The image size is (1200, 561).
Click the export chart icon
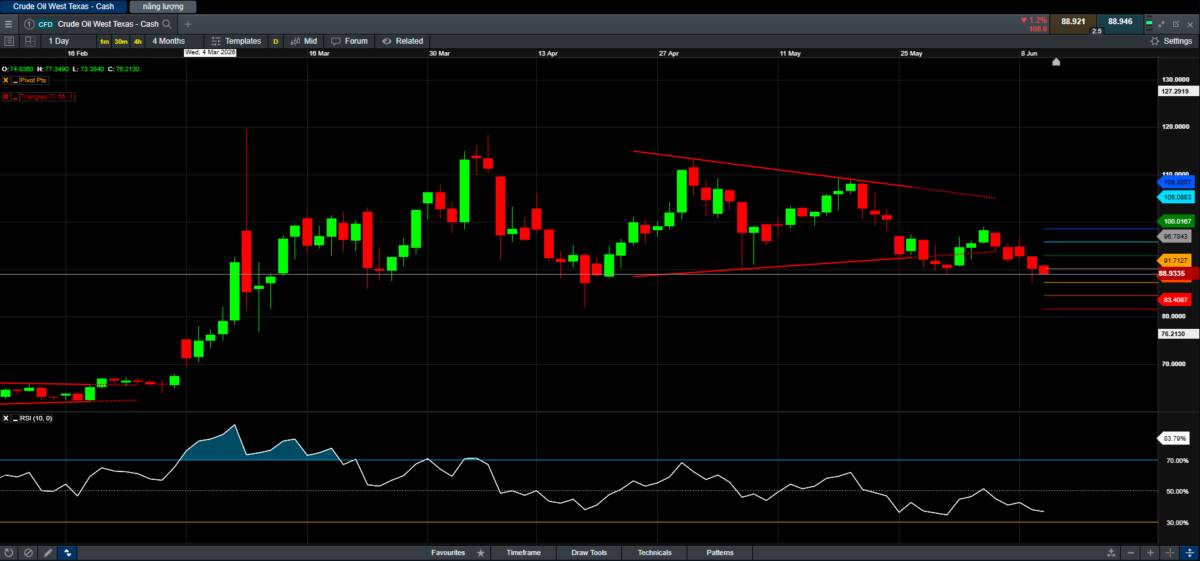(x=1111, y=552)
